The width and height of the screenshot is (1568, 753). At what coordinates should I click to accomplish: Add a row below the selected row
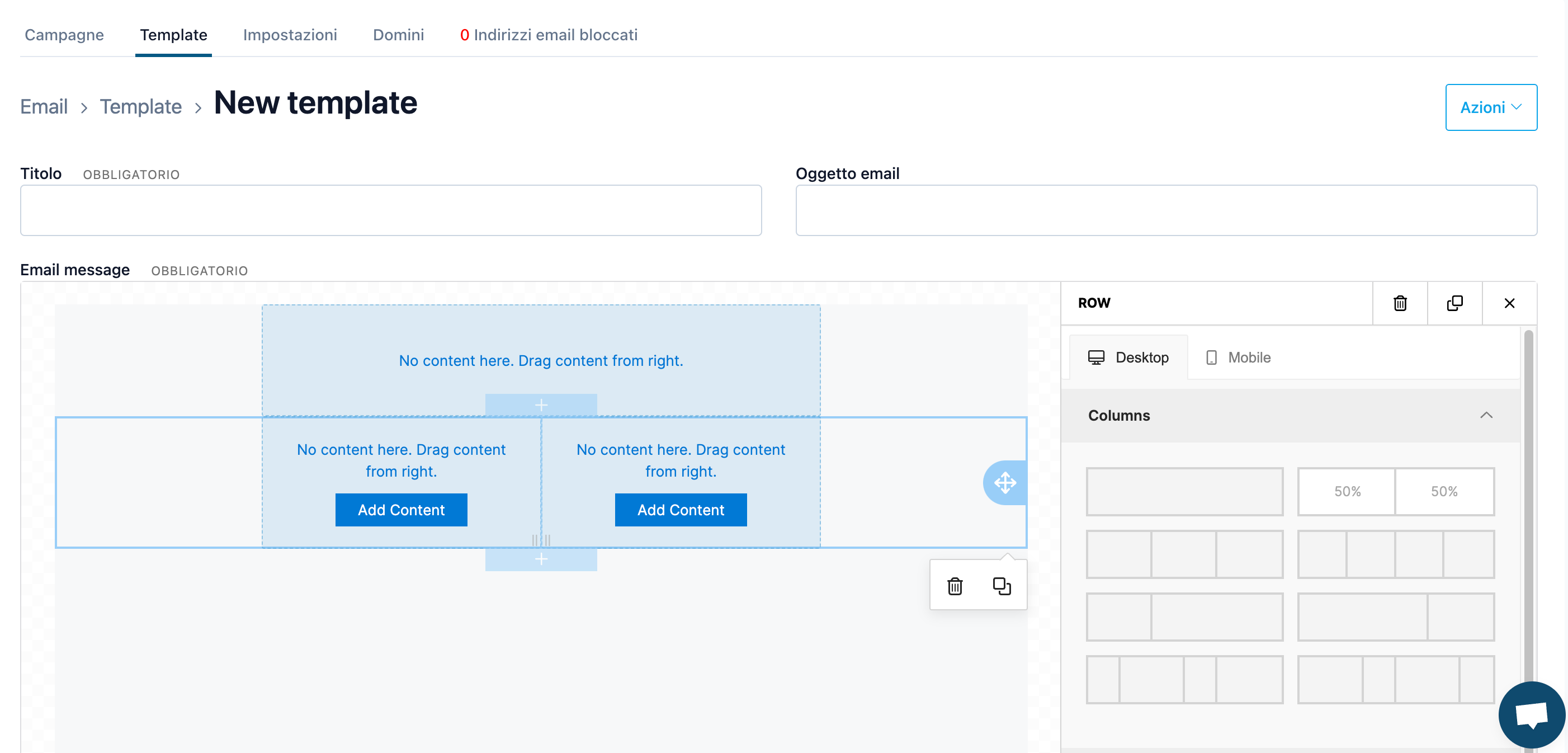541,559
